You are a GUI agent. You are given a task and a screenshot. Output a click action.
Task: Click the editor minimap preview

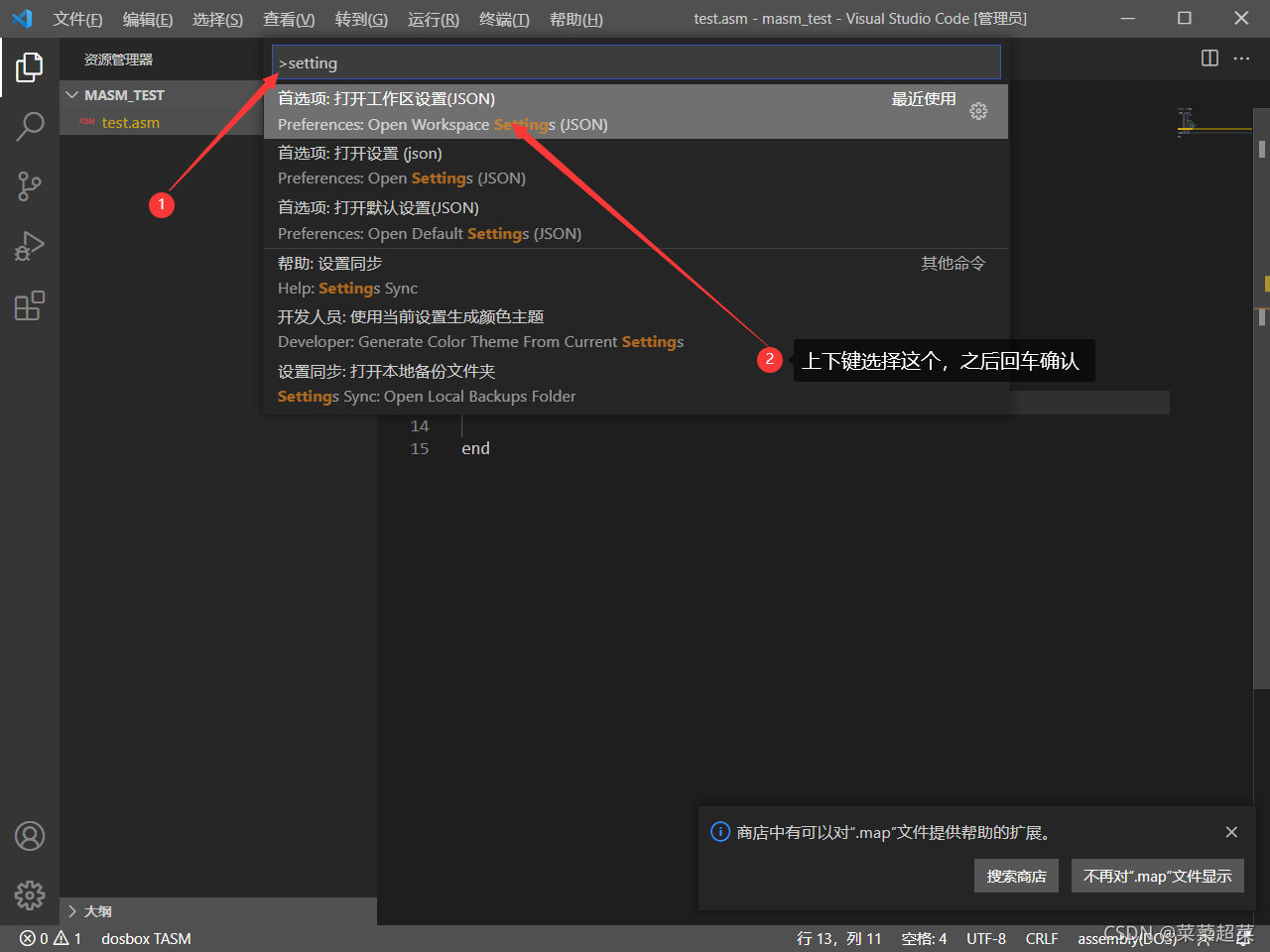[1212, 123]
